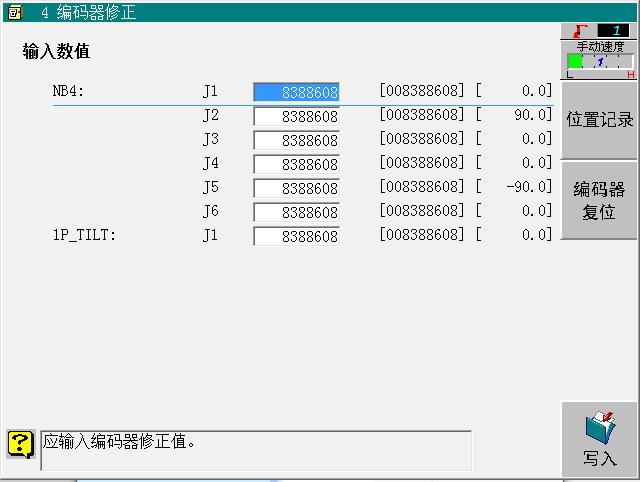
Task: Click the 1P_TILT: mechanism label
Action: pyautogui.click(x=84, y=235)
